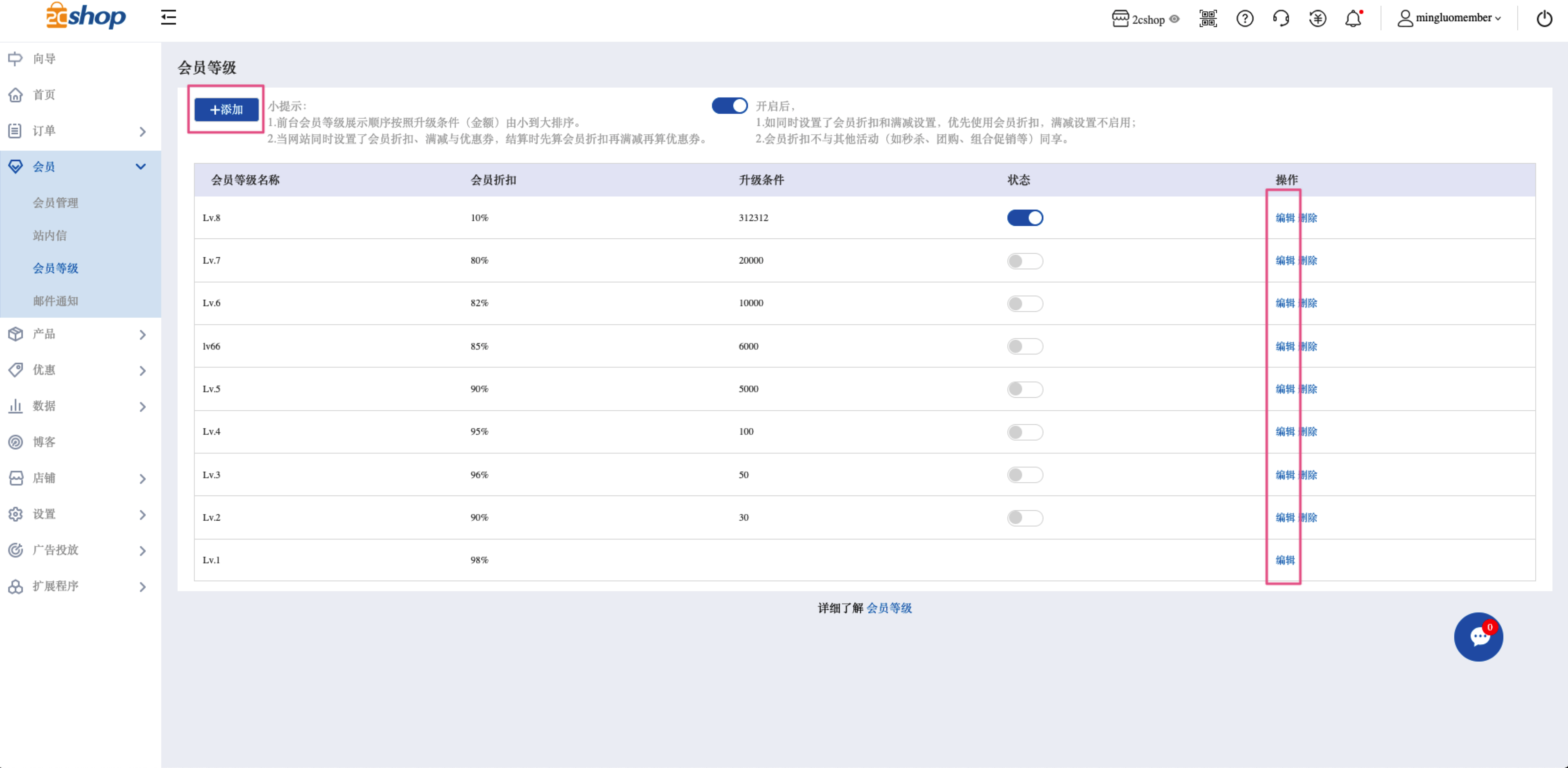
Task: Collapse the 会员 menu chevron
Action: point(141,167)
